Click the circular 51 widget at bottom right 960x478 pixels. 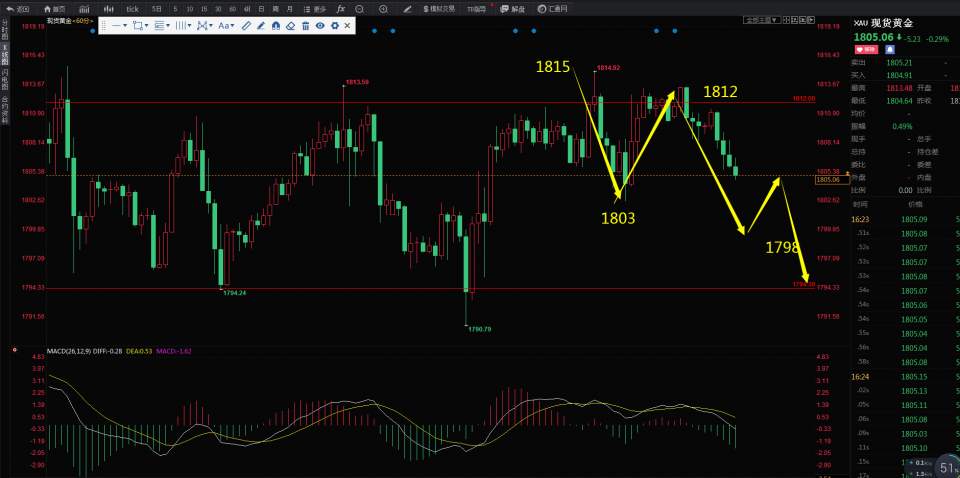click(x=948, y=468)
